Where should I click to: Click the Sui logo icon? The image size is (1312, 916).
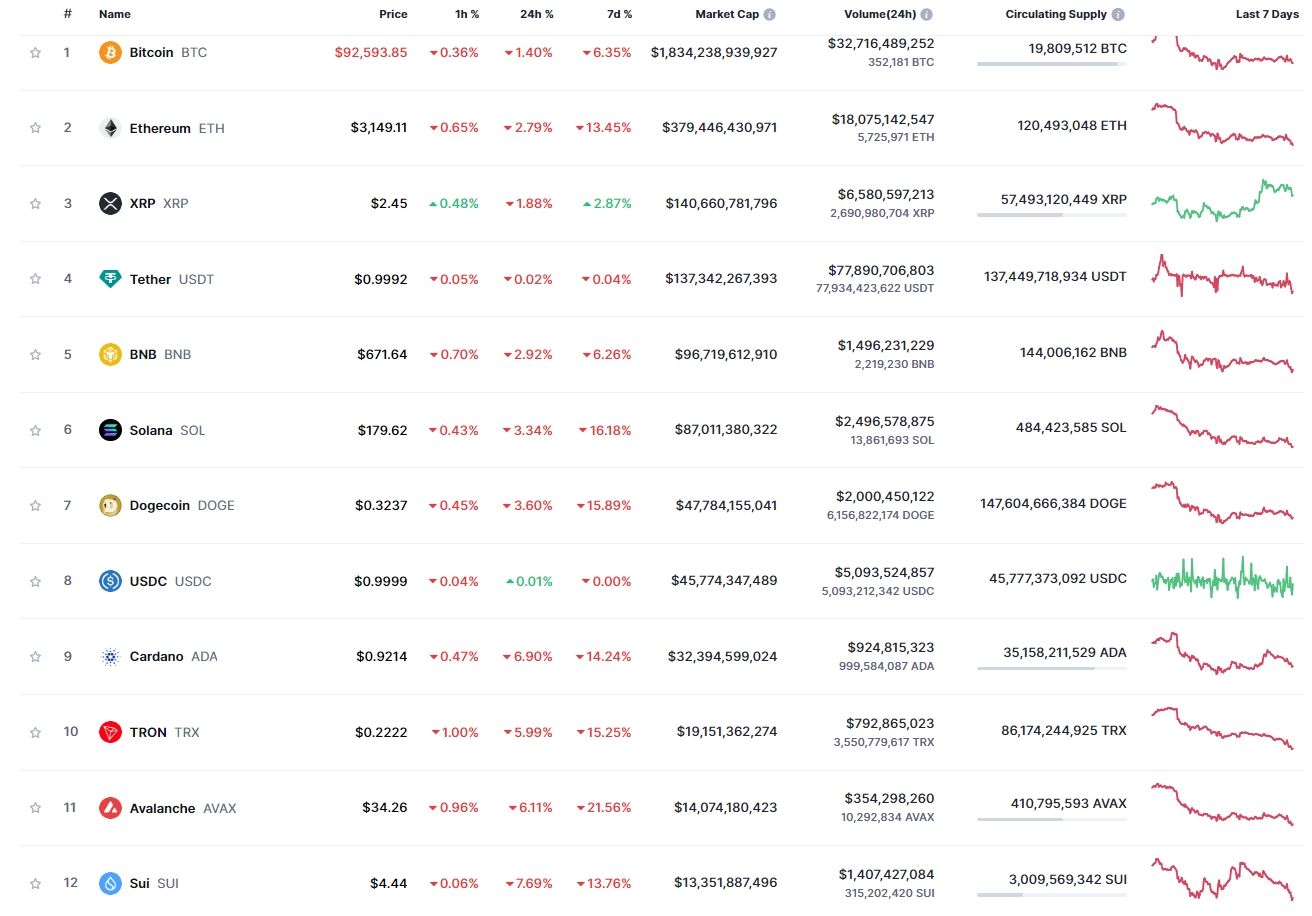click(x=110, y=883)
